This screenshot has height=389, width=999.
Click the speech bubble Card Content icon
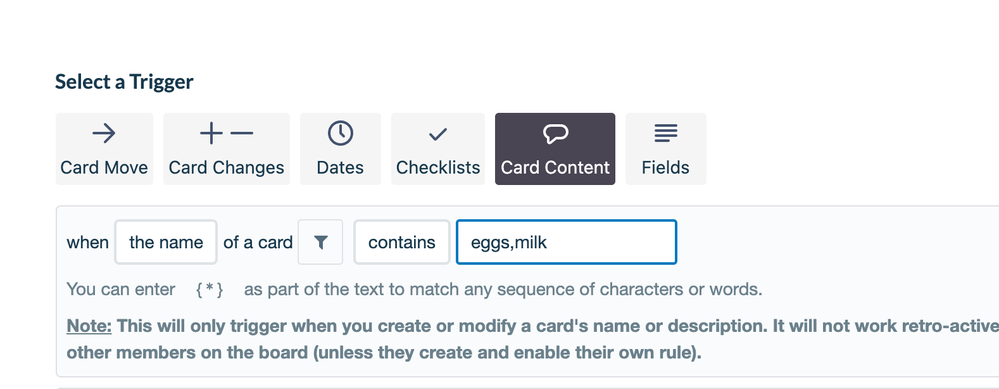[555, 133]
